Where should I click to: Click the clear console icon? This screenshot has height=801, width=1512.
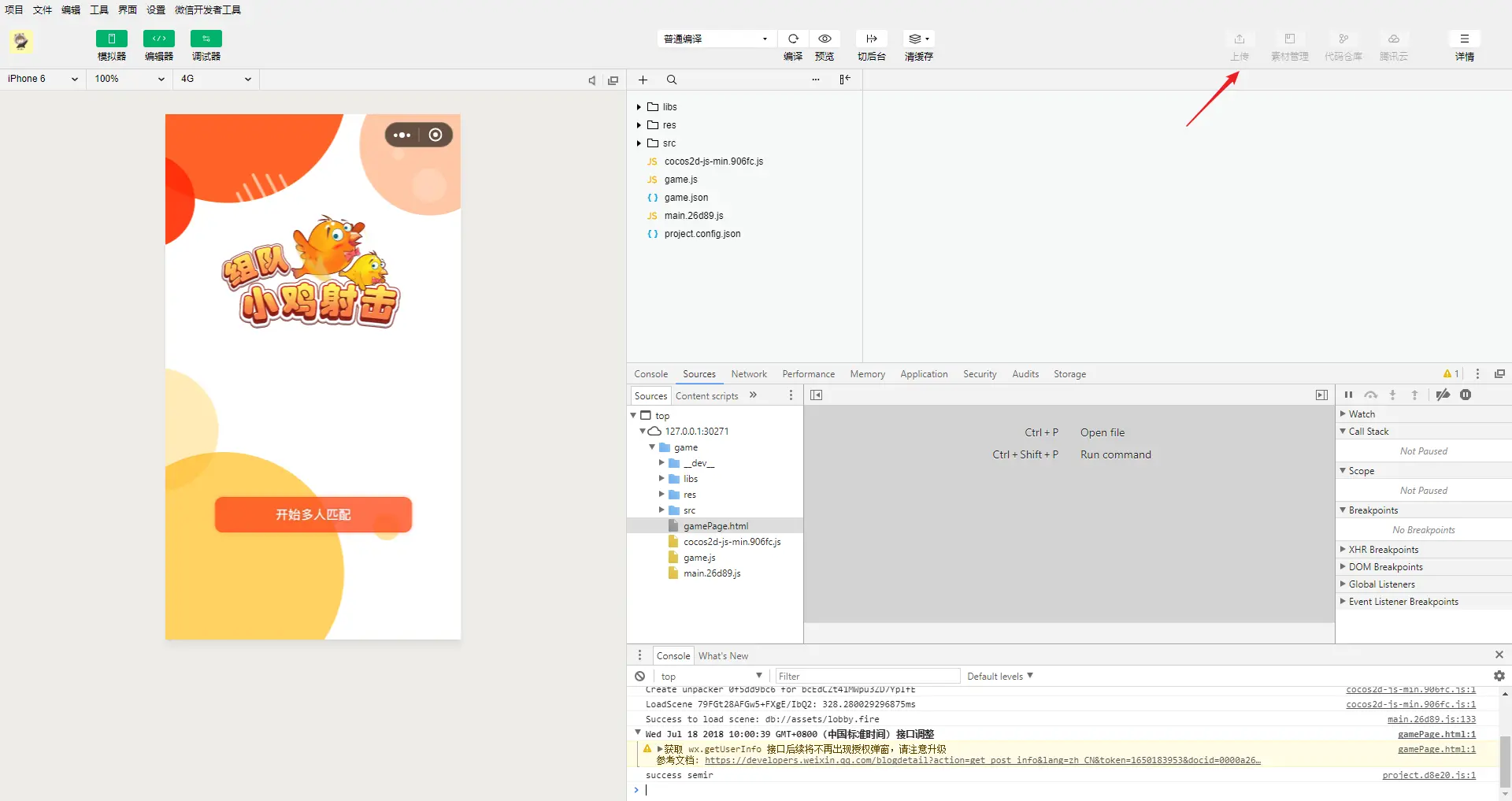tap(640, 676)
